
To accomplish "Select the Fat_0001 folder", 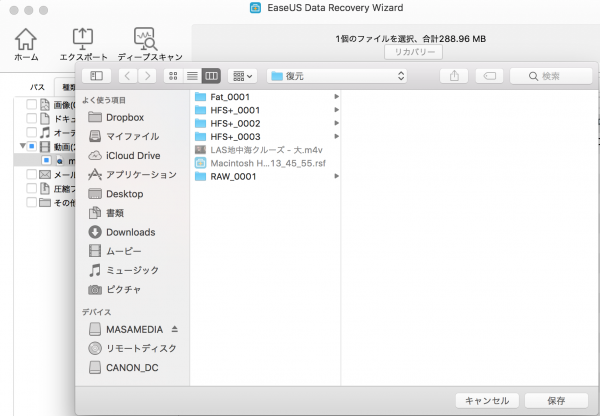I will (x=265, y=97).
